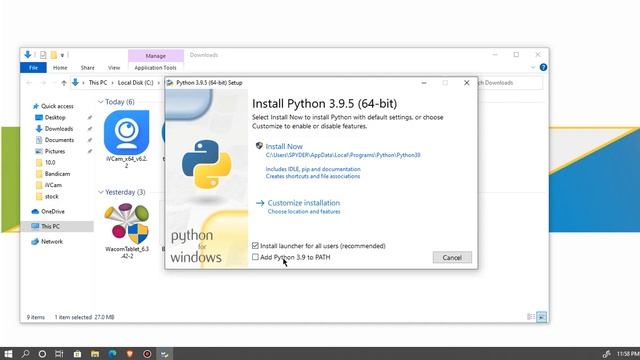This screenshot has height=360, width=640.
Task: Open Bandicam recorder taskbar icon
Action: (x=147, y=354)
